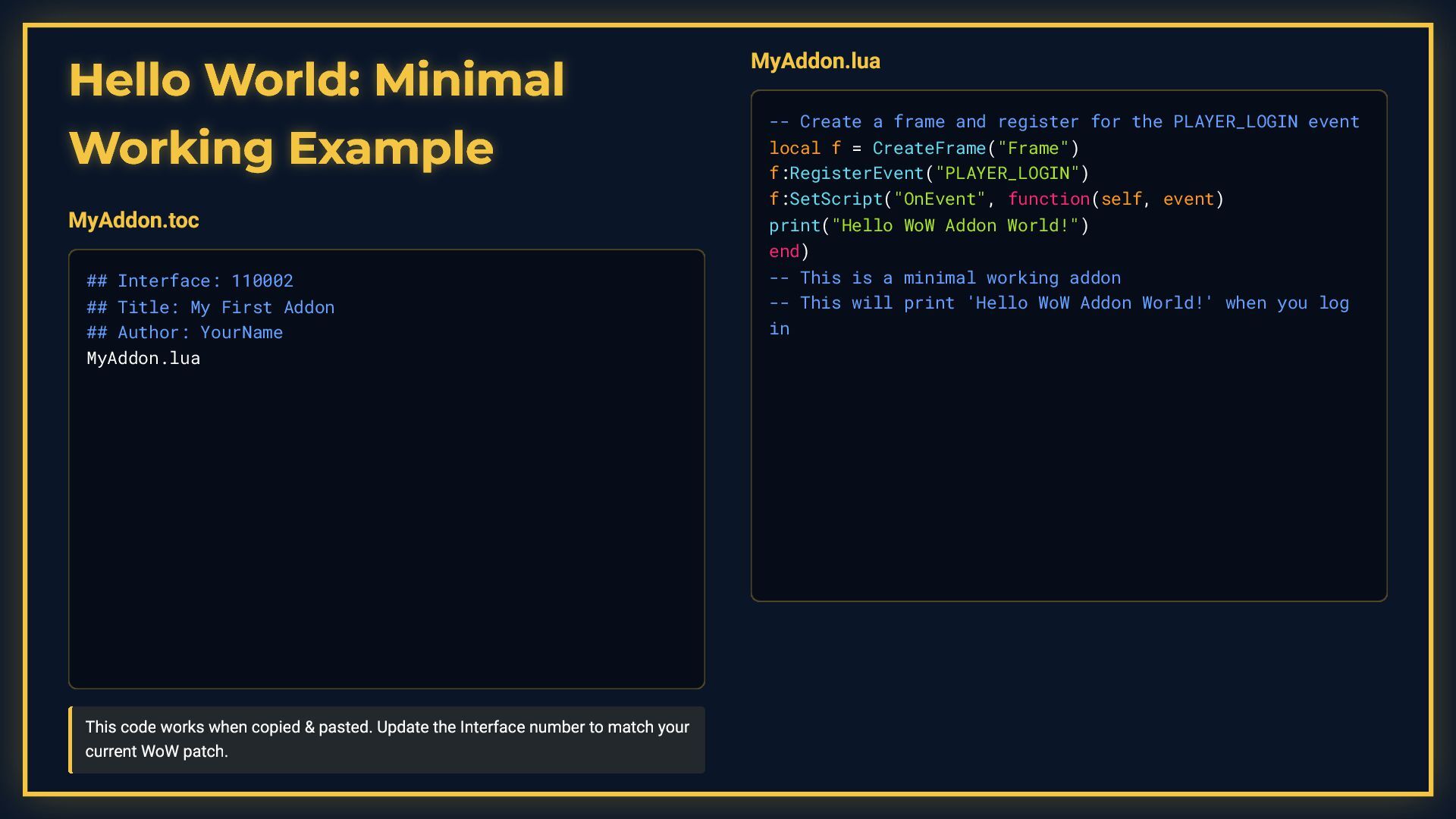Click the word function in code

click(x=1048, y=199)
